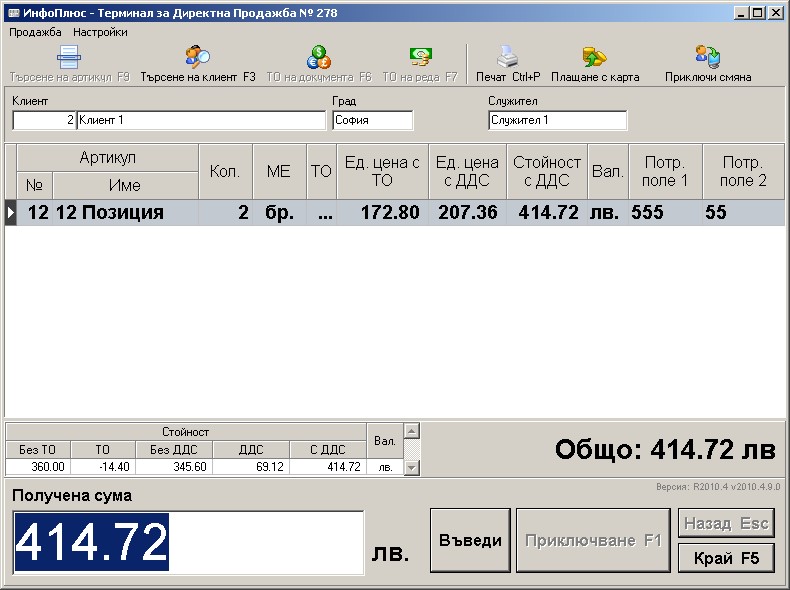Click the 414.72 value cell in item row
The height and width of the screenshot is (590, 790).
(x=547, y=212)
